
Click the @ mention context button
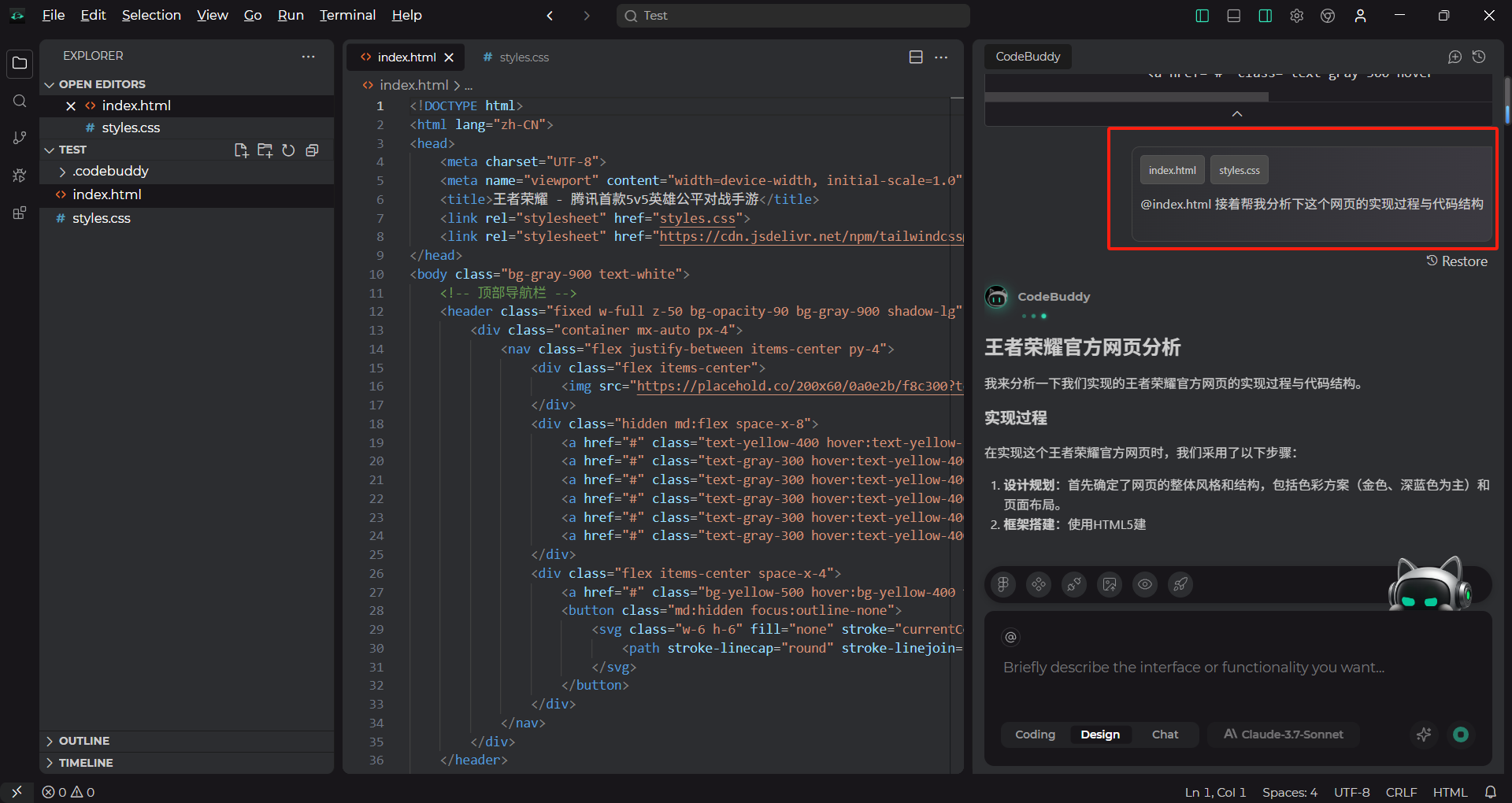click(1011, 637)
